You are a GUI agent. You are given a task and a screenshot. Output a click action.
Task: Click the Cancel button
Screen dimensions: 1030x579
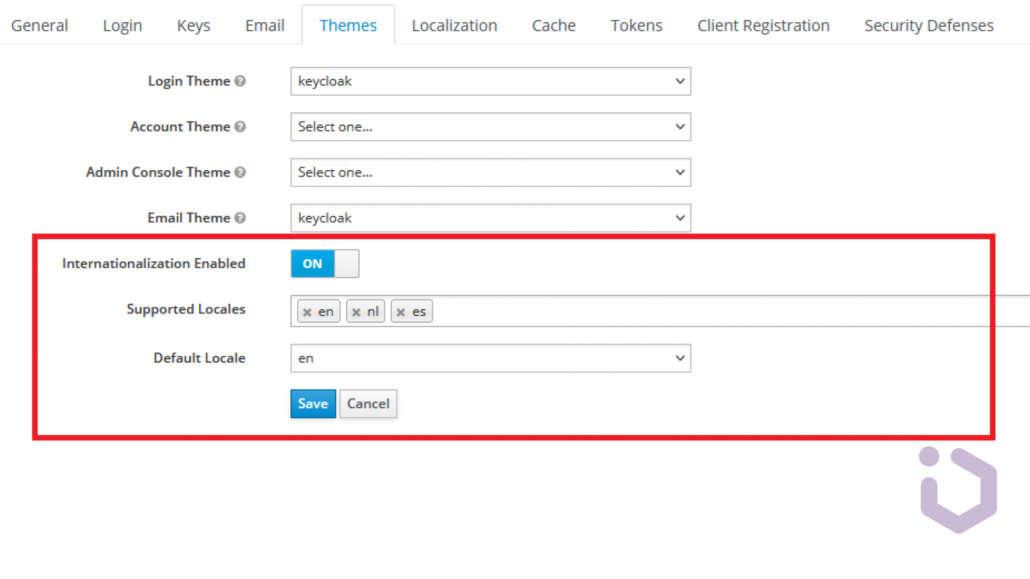point(368,404)
